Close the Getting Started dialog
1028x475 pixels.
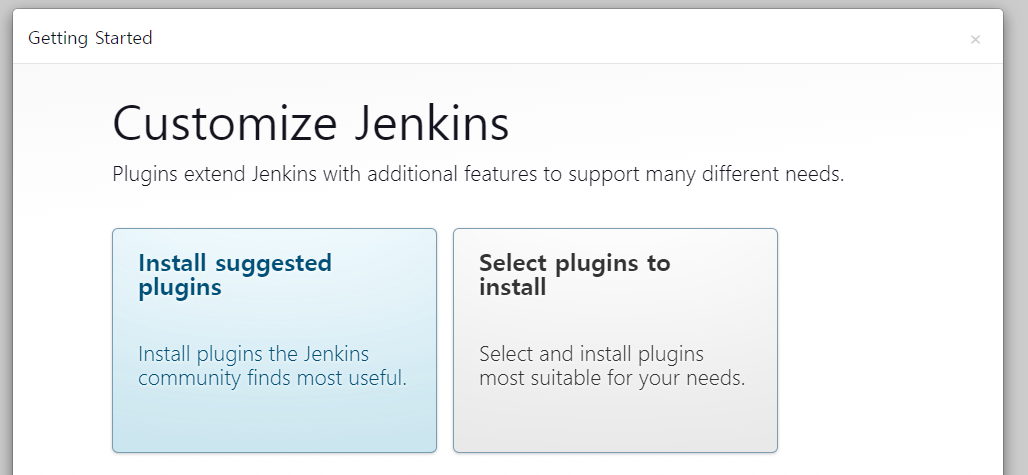pos(975,39)
